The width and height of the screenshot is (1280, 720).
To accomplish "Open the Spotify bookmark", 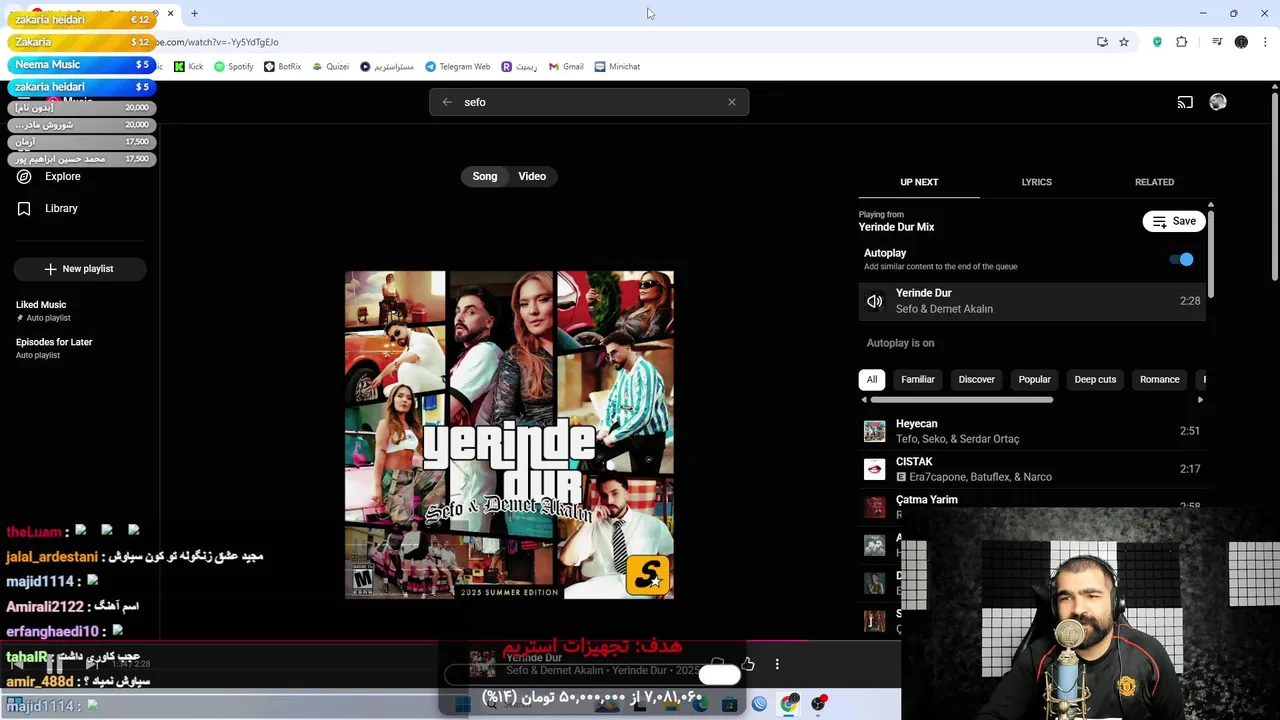I will pos(233,67).
